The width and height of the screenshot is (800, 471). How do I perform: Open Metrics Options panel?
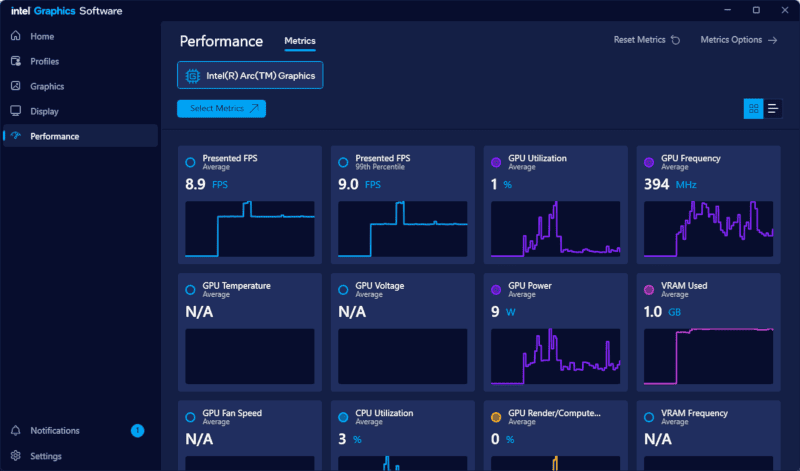click(x=738, y=40)
